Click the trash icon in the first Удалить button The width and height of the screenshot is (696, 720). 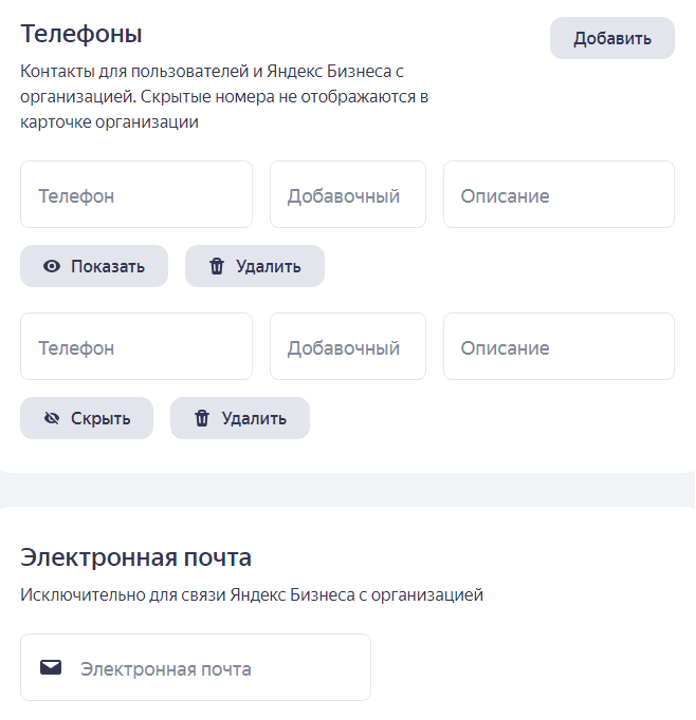pyautogui.click(x=216, y=267)
